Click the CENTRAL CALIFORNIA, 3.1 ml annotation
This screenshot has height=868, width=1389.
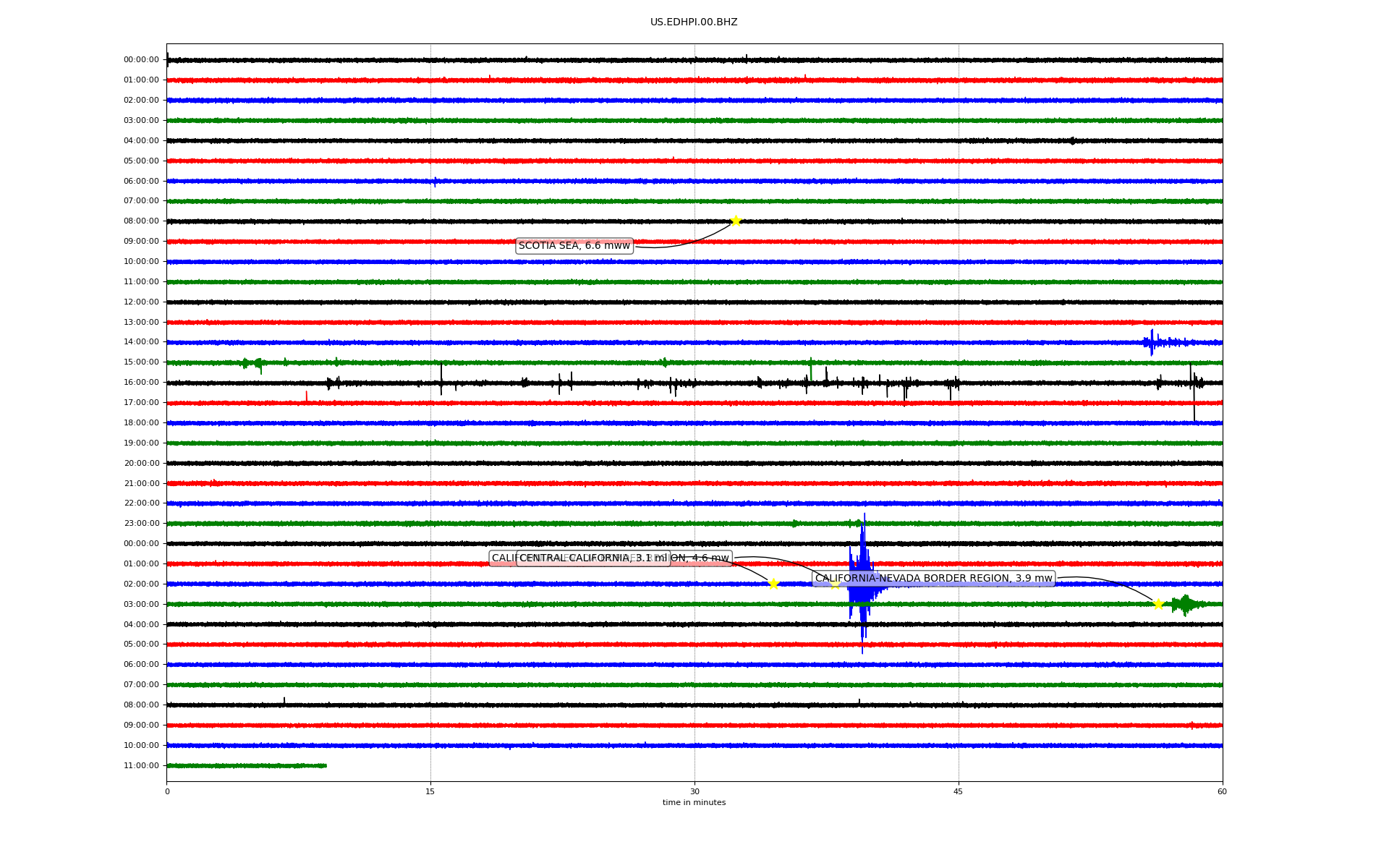coord(593,558)
